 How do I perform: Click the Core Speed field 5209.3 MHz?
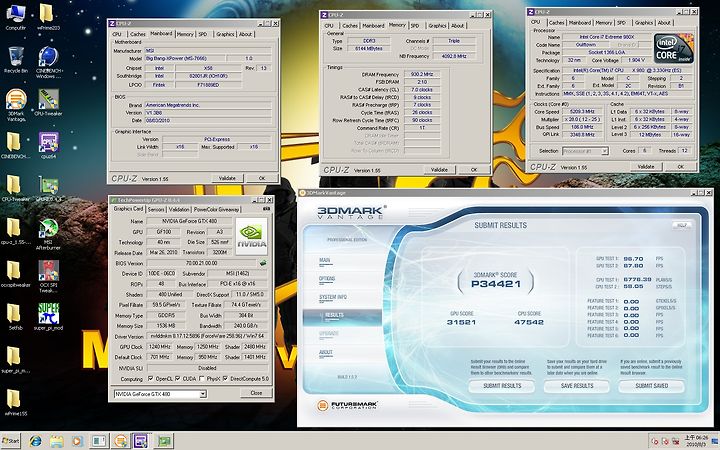(582, 112)
